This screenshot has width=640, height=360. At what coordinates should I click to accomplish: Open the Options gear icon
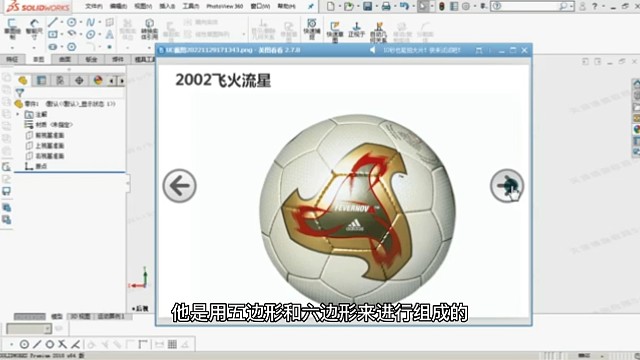click(x=466, y=6)
